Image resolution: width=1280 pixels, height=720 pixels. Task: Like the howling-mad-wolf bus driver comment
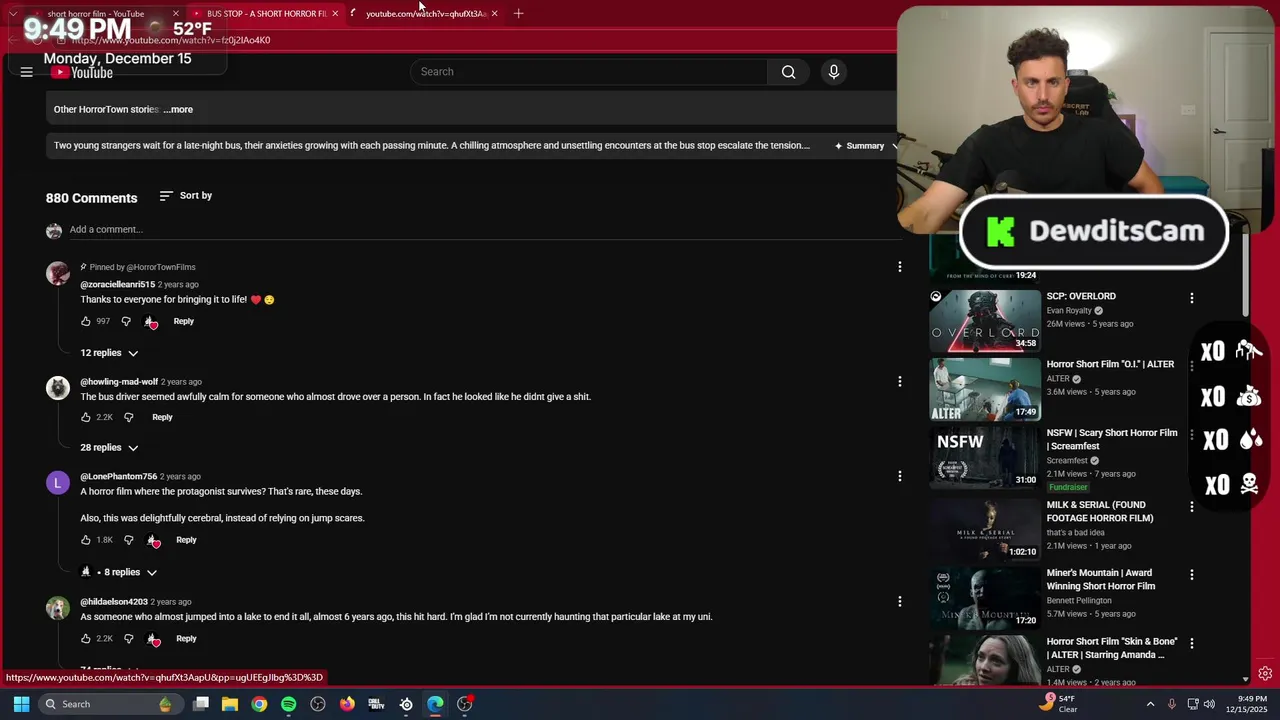click(86, 417)
